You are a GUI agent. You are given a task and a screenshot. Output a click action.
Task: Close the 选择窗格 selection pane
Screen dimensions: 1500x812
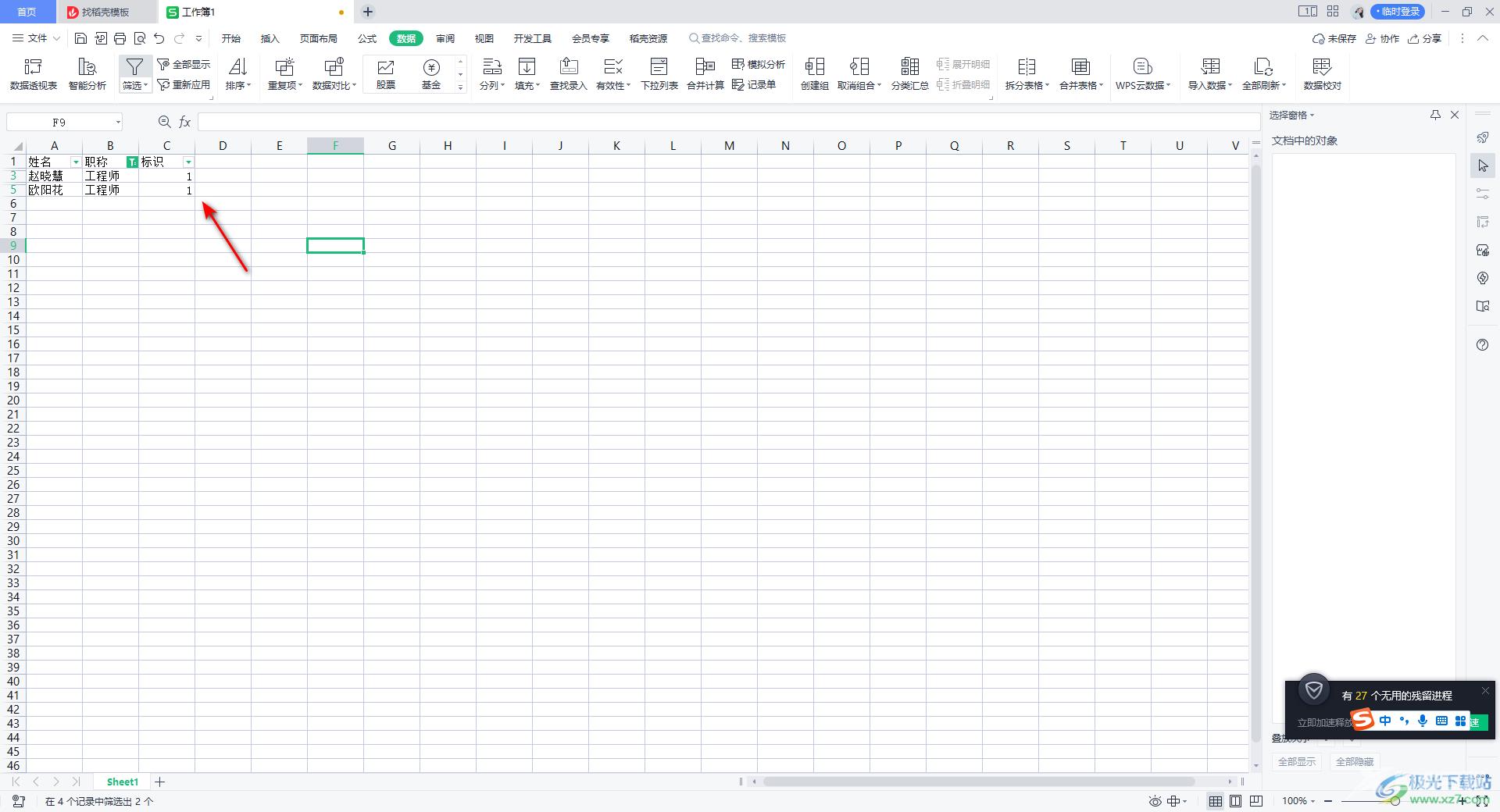pos(1455,115)
